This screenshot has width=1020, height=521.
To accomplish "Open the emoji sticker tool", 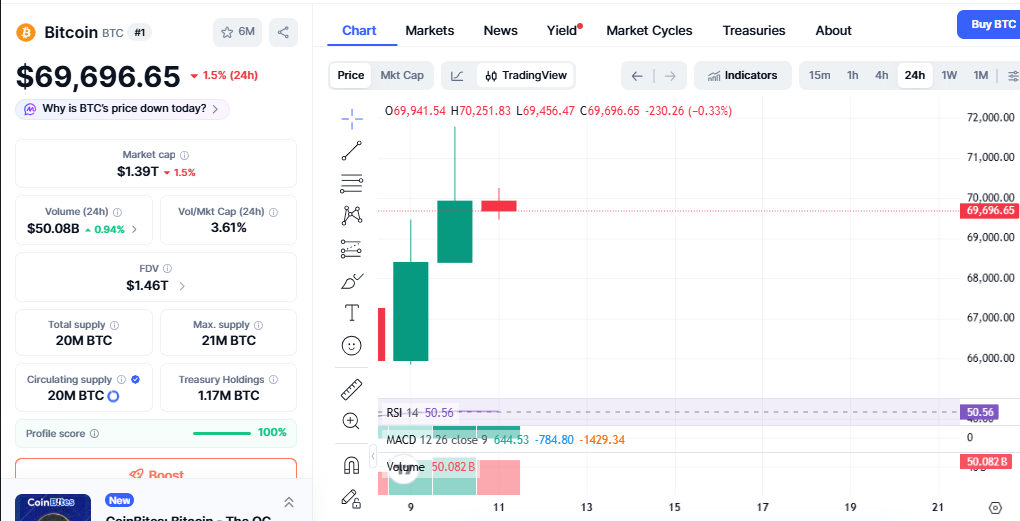I will point(352,345).
